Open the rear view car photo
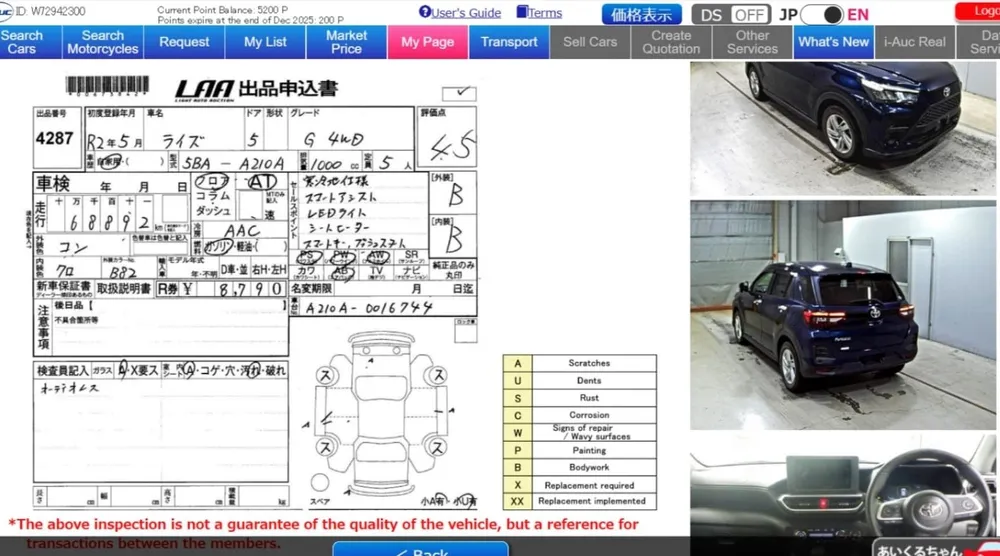The image size is (1000, 556). 843,314
